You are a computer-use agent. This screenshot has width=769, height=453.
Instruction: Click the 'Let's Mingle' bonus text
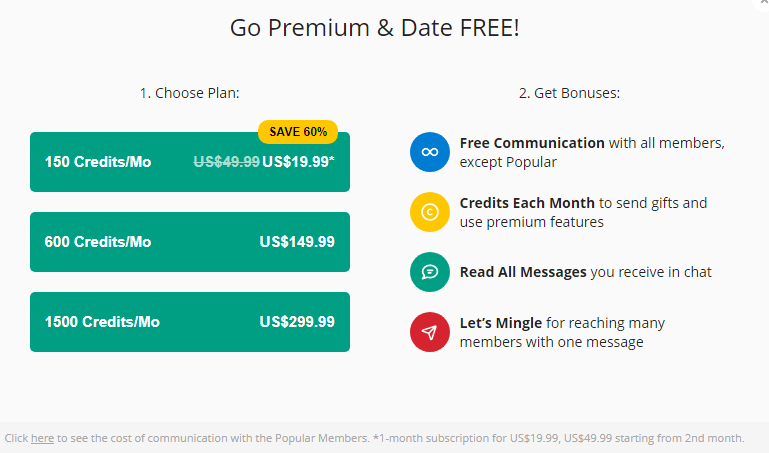point(501,323)
